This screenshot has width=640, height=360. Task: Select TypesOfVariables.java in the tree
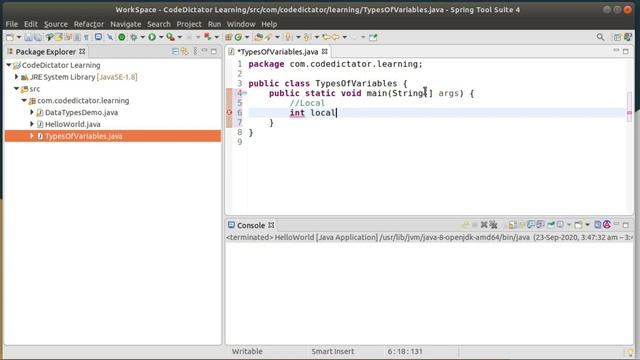pos(83,136)
